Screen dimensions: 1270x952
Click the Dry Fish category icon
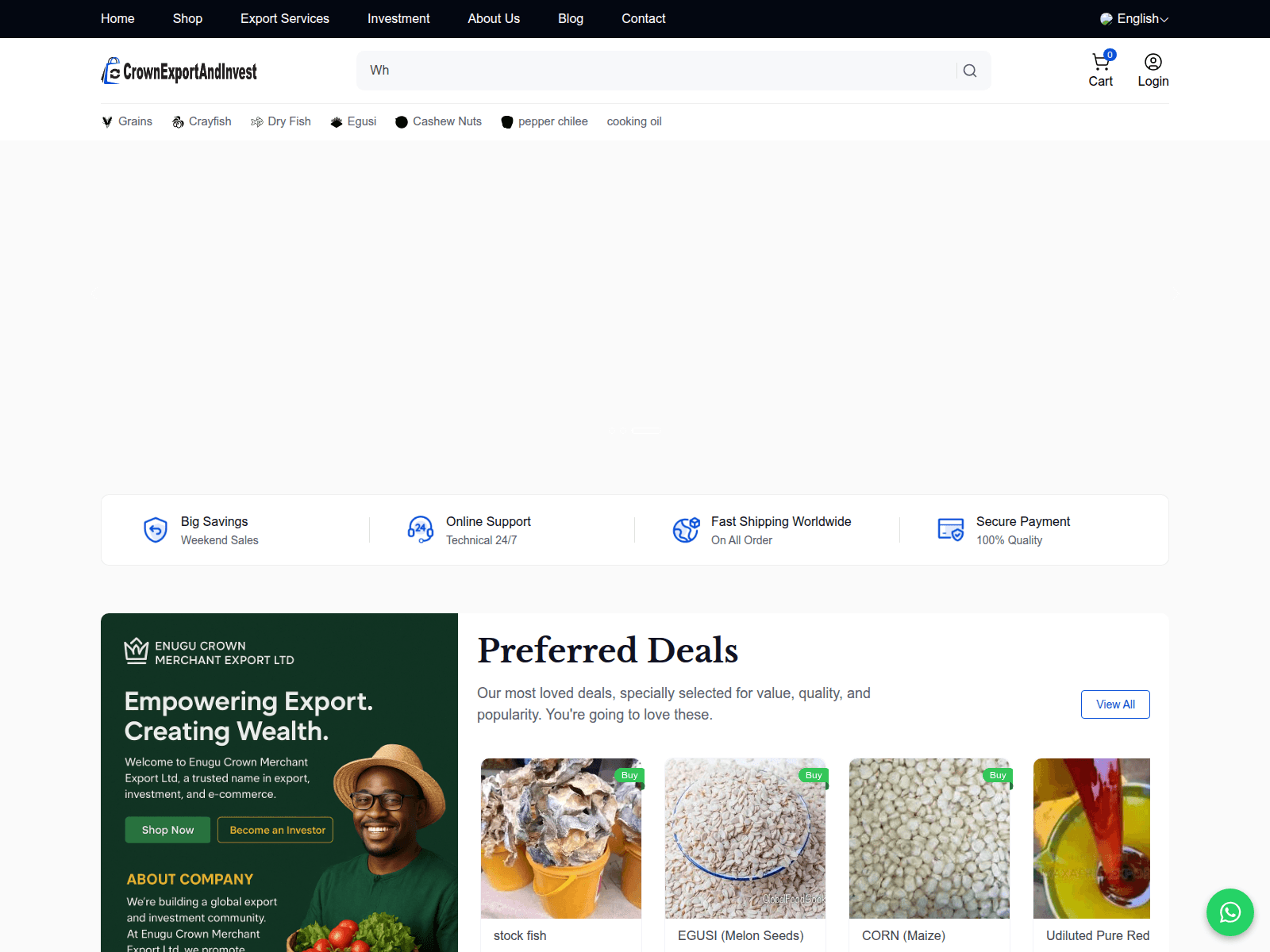click(256, 122)
